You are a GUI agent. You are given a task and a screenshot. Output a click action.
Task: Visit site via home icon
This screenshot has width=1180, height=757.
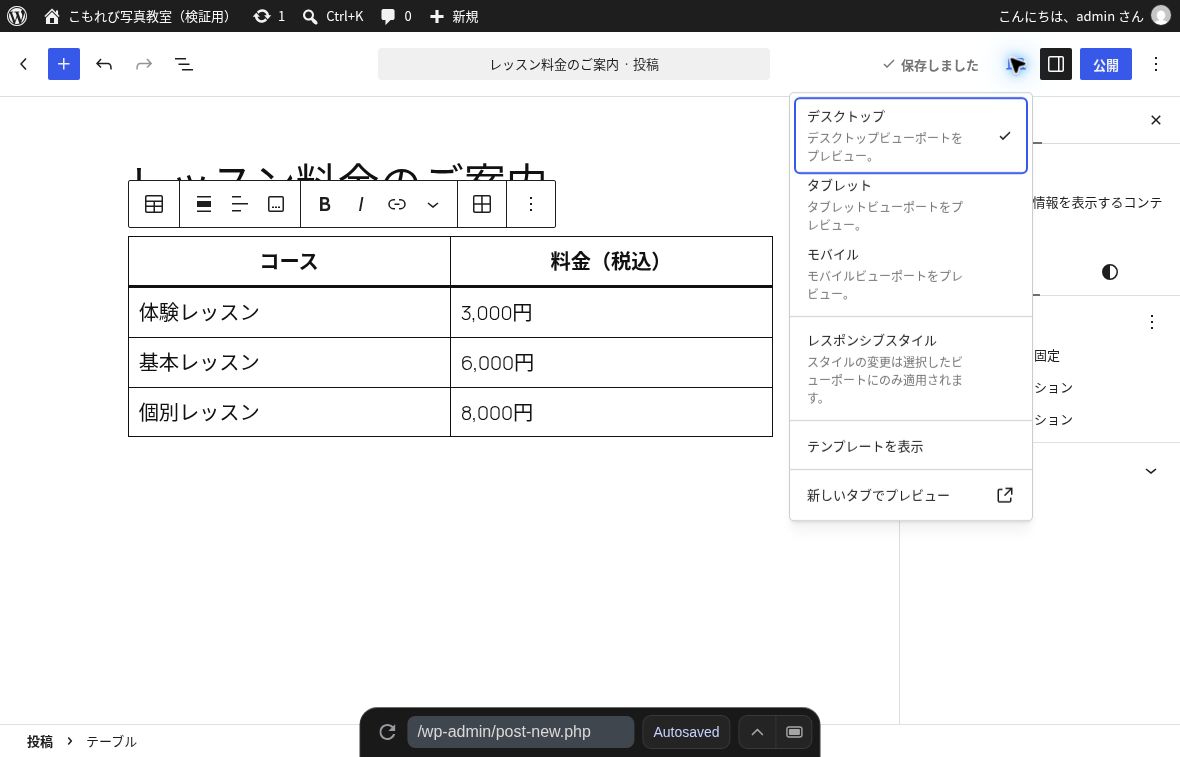click(52, 16)
